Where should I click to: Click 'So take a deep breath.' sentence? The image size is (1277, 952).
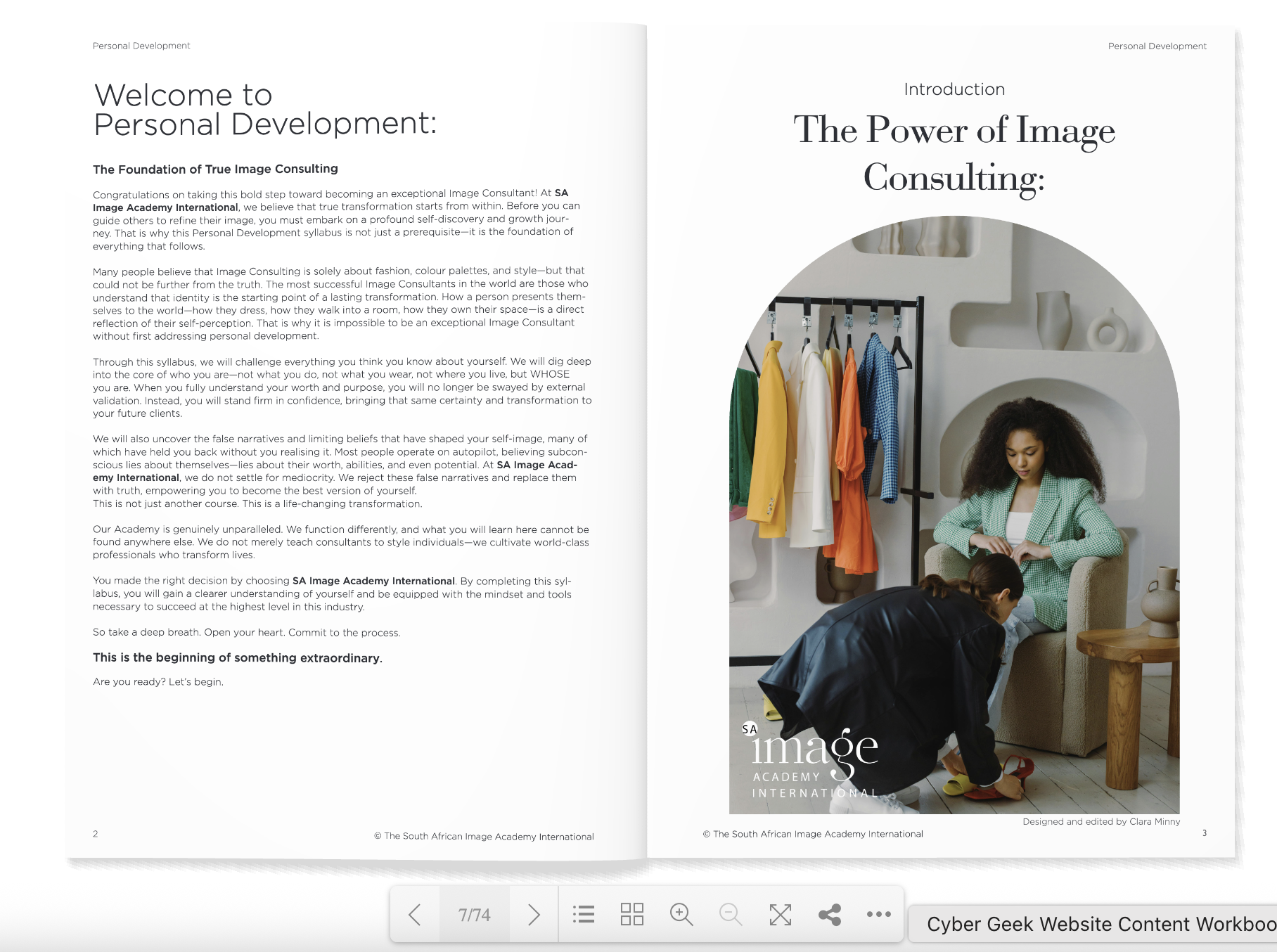point(147,632)
